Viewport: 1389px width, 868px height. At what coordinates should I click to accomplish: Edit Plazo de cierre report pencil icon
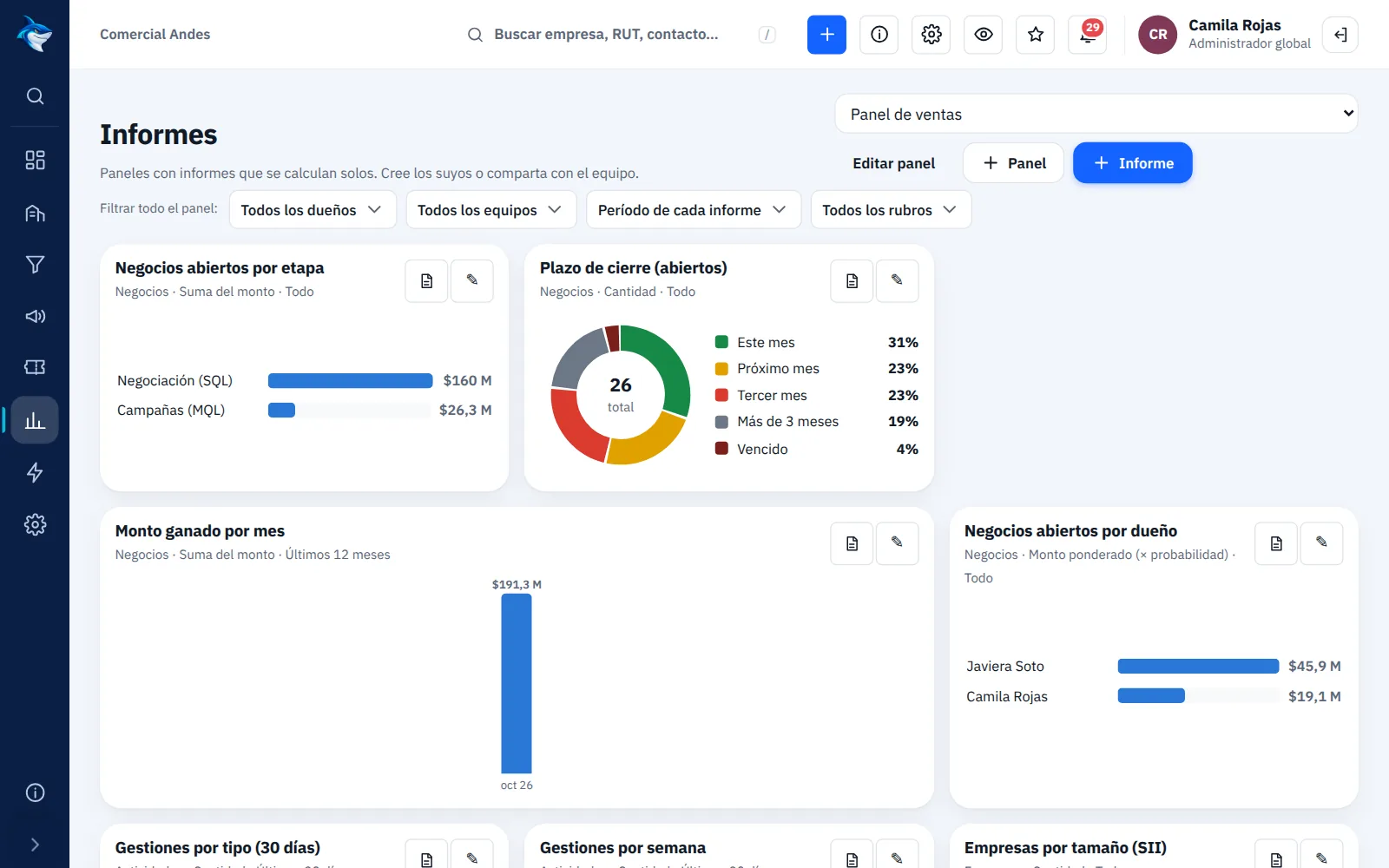pyautogui.click(x=897, y=281)
